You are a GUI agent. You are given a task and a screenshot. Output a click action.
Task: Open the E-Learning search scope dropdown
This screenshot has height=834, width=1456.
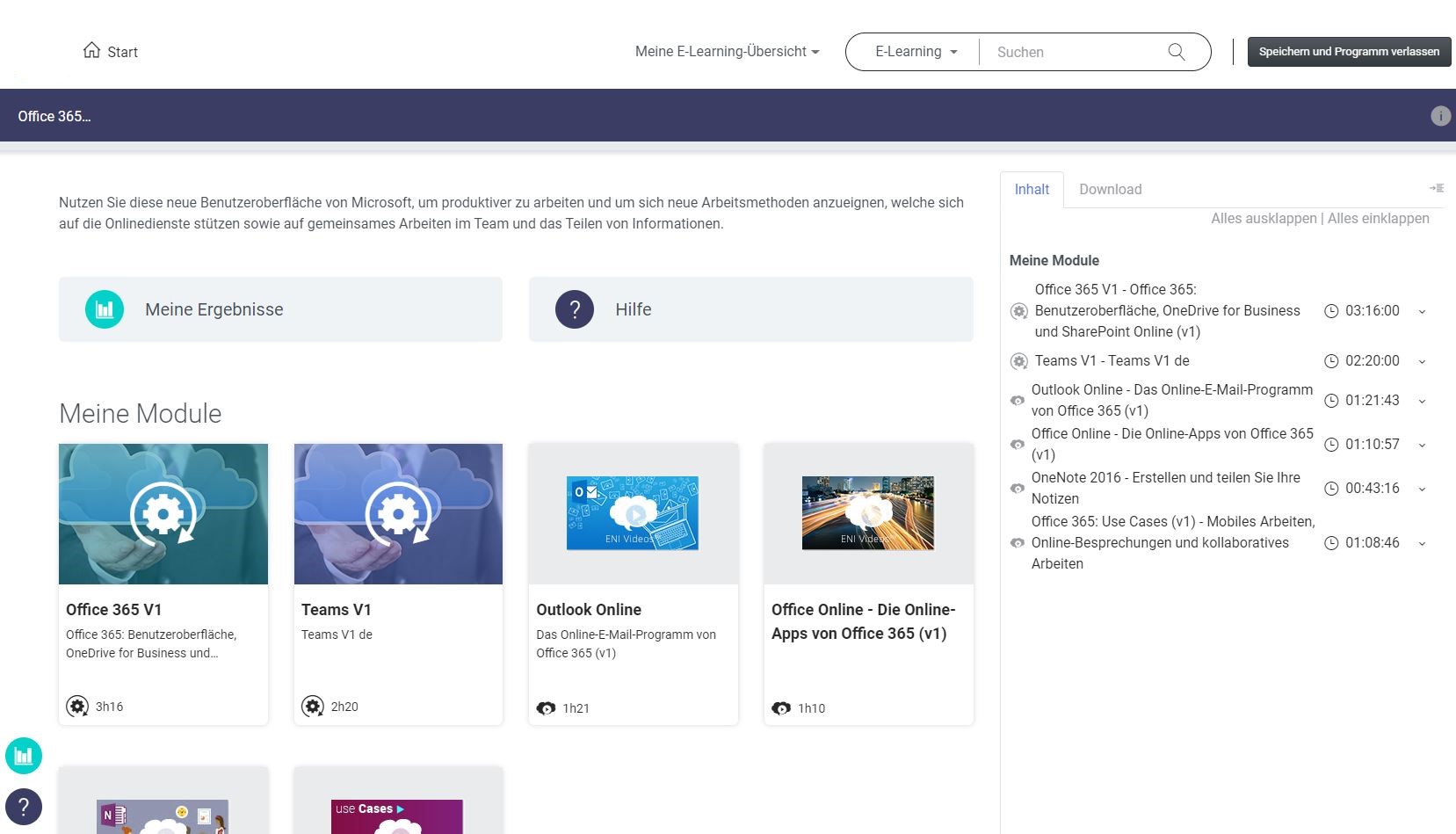click(x=916, y=52)
